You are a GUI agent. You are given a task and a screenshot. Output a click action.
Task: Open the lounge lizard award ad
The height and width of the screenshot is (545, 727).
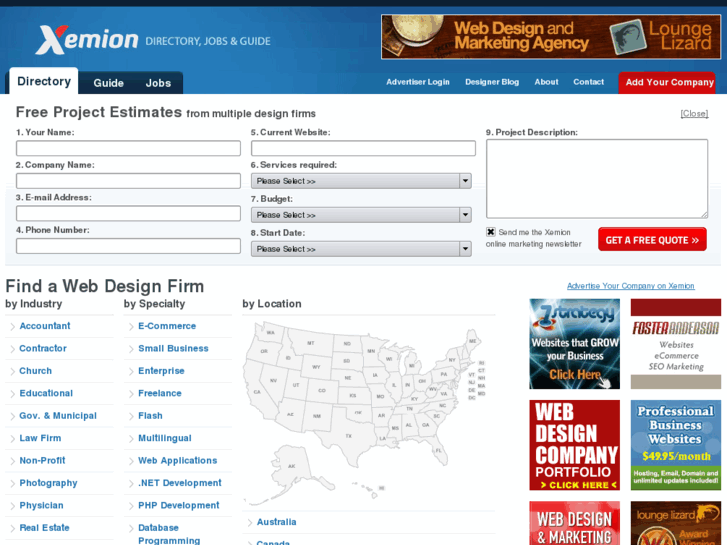pos(676,523)
